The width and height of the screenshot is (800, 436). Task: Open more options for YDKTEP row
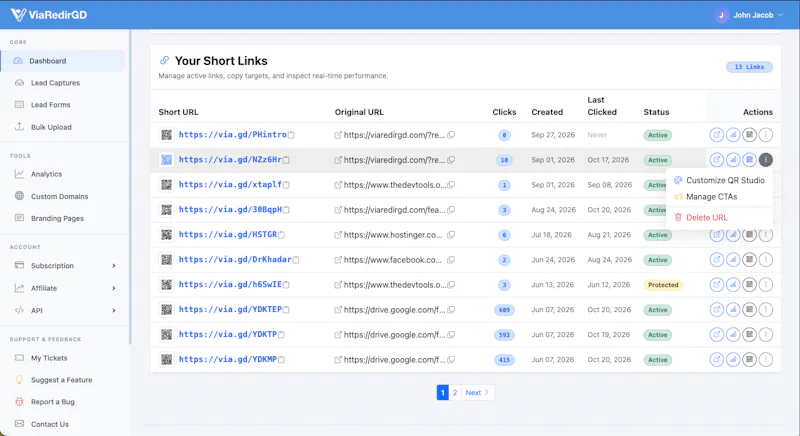(765, 310)
